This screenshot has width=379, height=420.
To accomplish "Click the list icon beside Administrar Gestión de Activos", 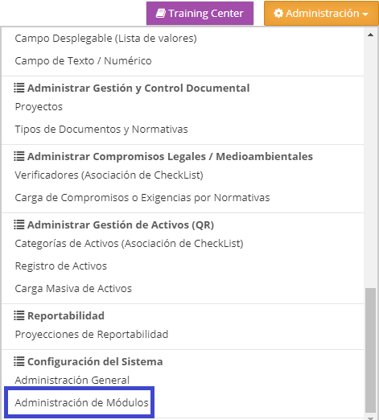I will click(19, 225).
